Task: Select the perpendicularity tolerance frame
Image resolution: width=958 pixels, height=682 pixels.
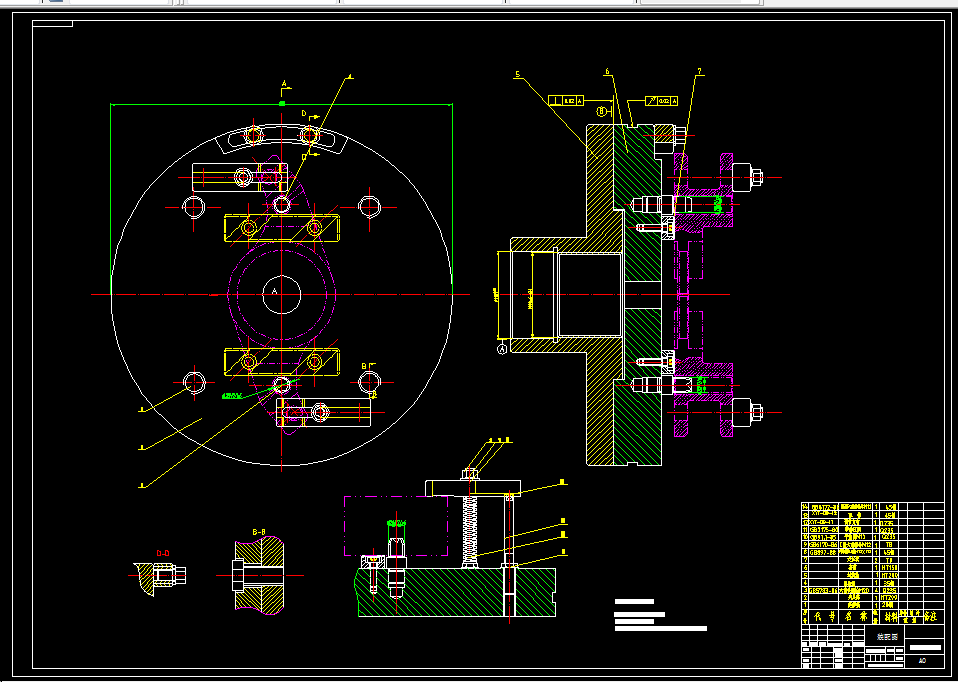Action: pyautogui.click(x=566, y=100)
